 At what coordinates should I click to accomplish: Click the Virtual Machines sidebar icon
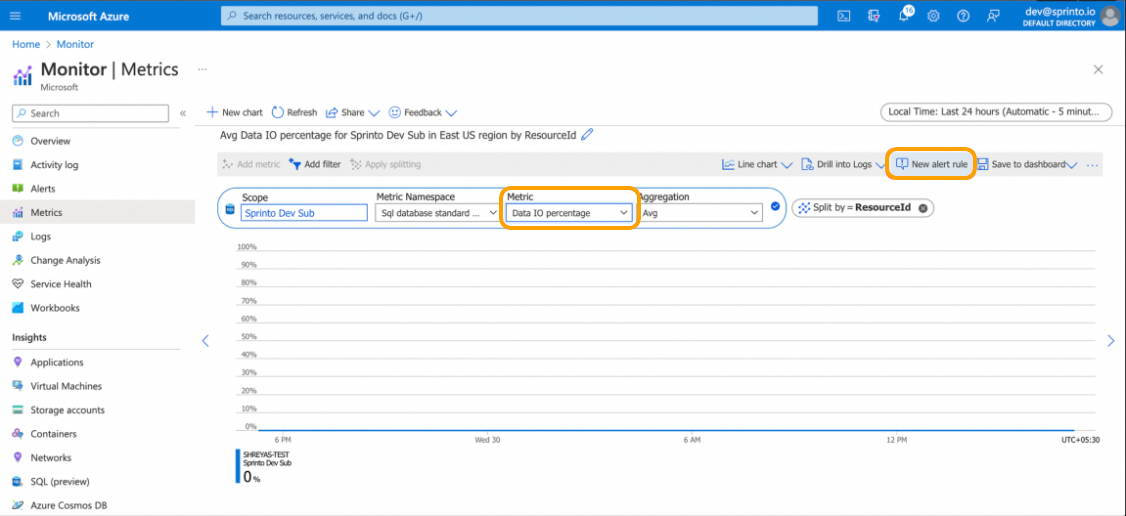(19, 386)
